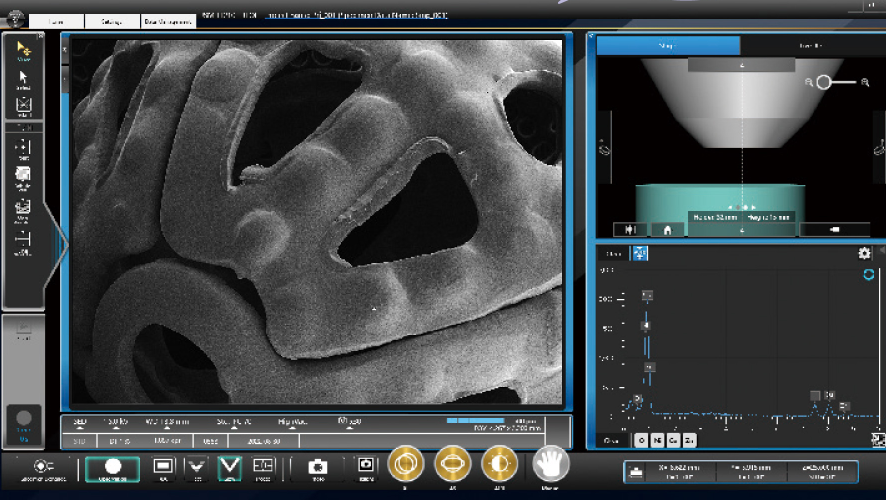Click the refresh icon in spectrum panel

point(868,273)
